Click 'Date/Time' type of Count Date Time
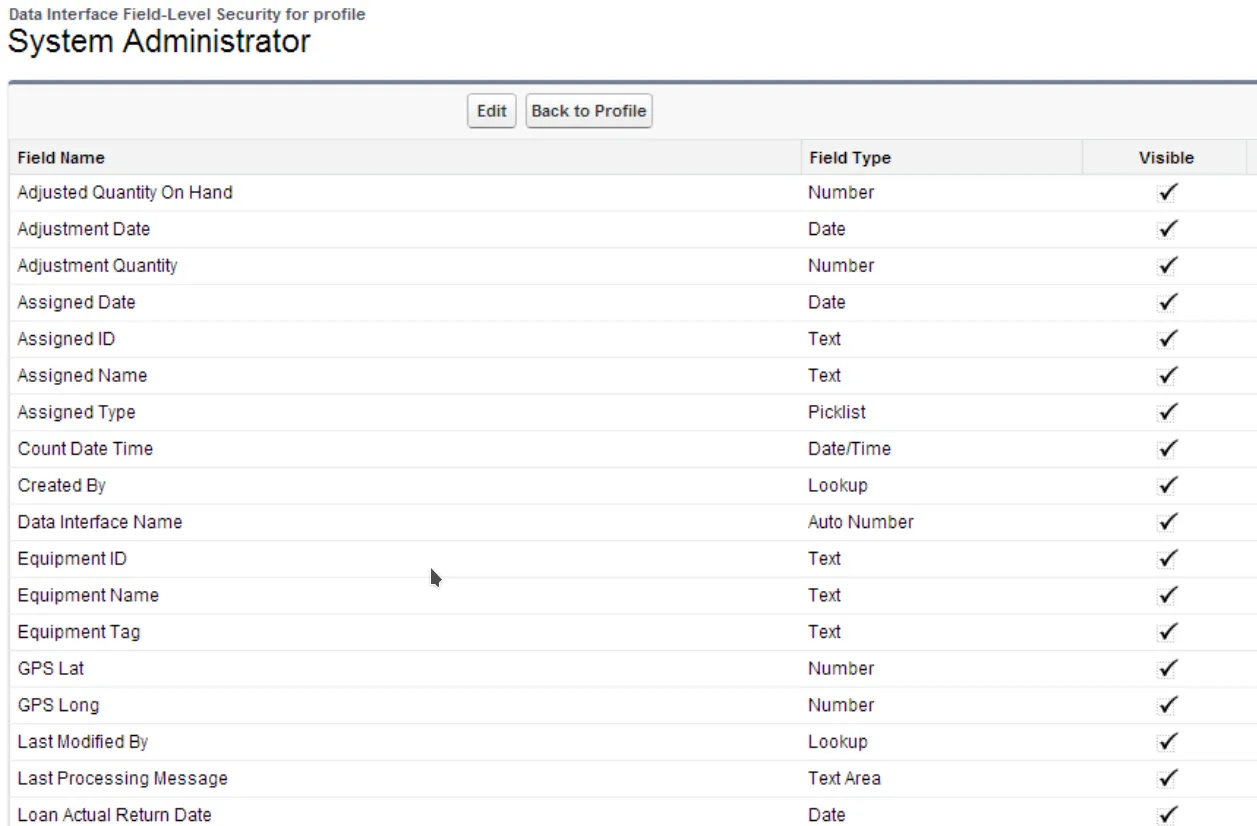Screen dimensions: 1257x826 pos(849,449)
